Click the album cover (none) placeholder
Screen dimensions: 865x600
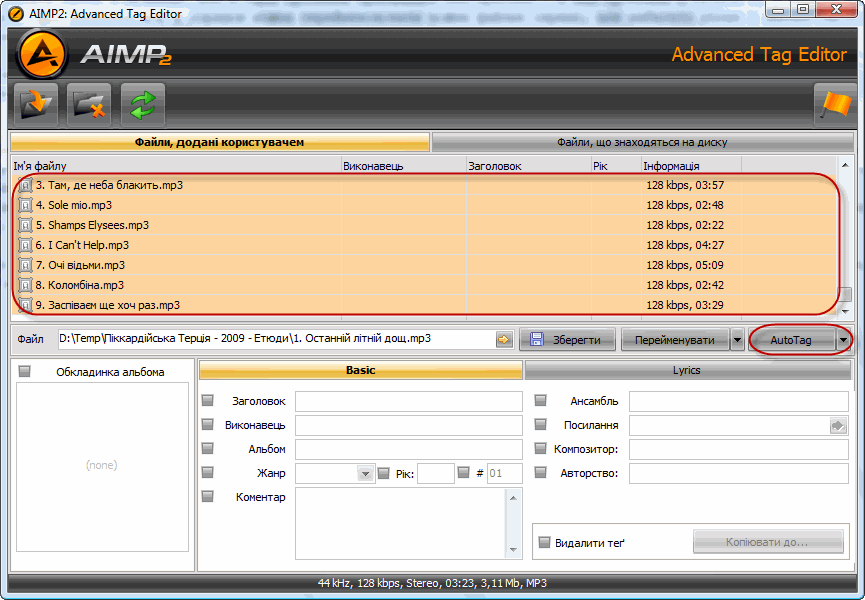pos(102,466)
